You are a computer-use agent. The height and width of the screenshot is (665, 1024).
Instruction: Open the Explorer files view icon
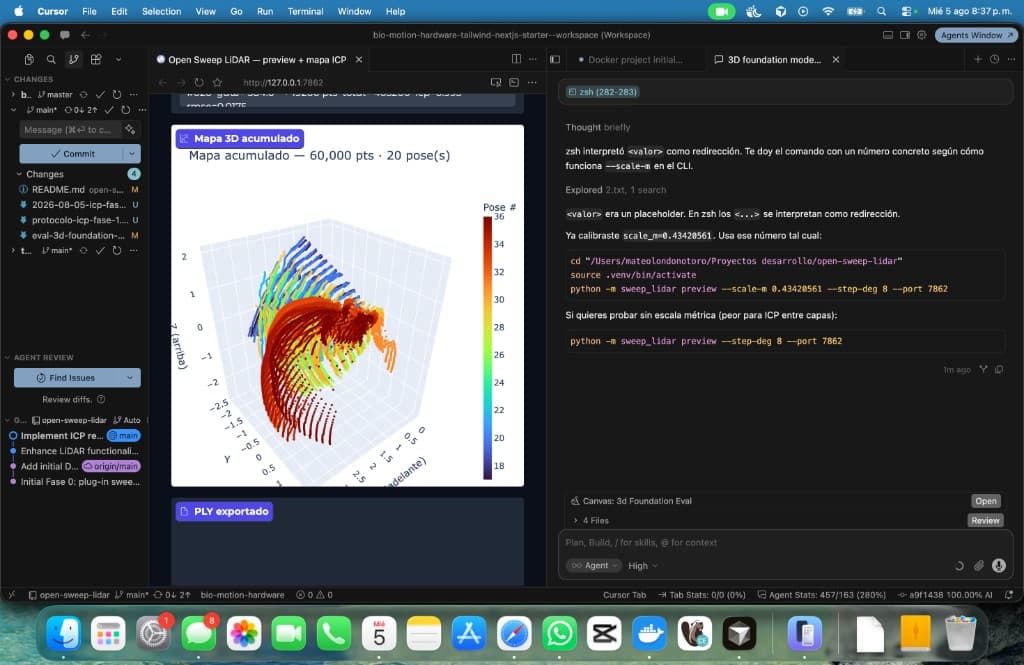pyautogui.click(x=29, y=59)
